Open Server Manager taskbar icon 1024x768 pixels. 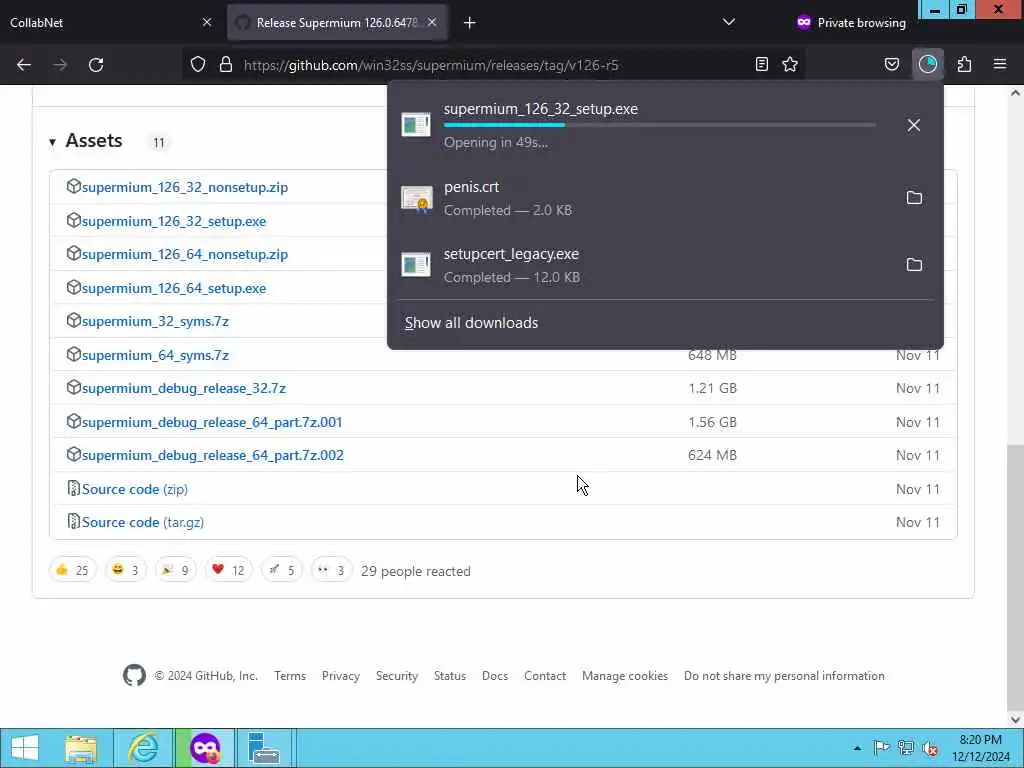264,748
